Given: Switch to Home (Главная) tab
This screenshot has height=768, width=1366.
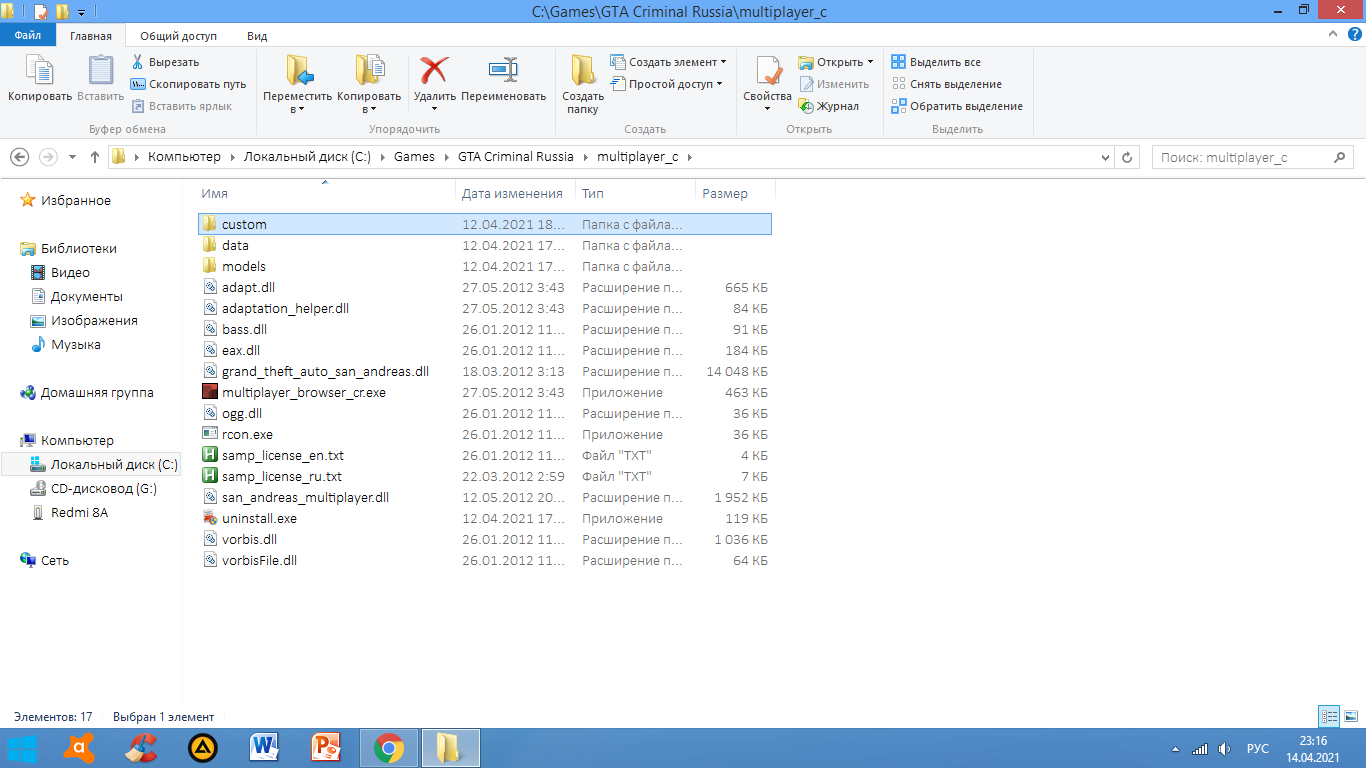Looking at the screenshot, I should pyautogui.click(x=91, y=35).
